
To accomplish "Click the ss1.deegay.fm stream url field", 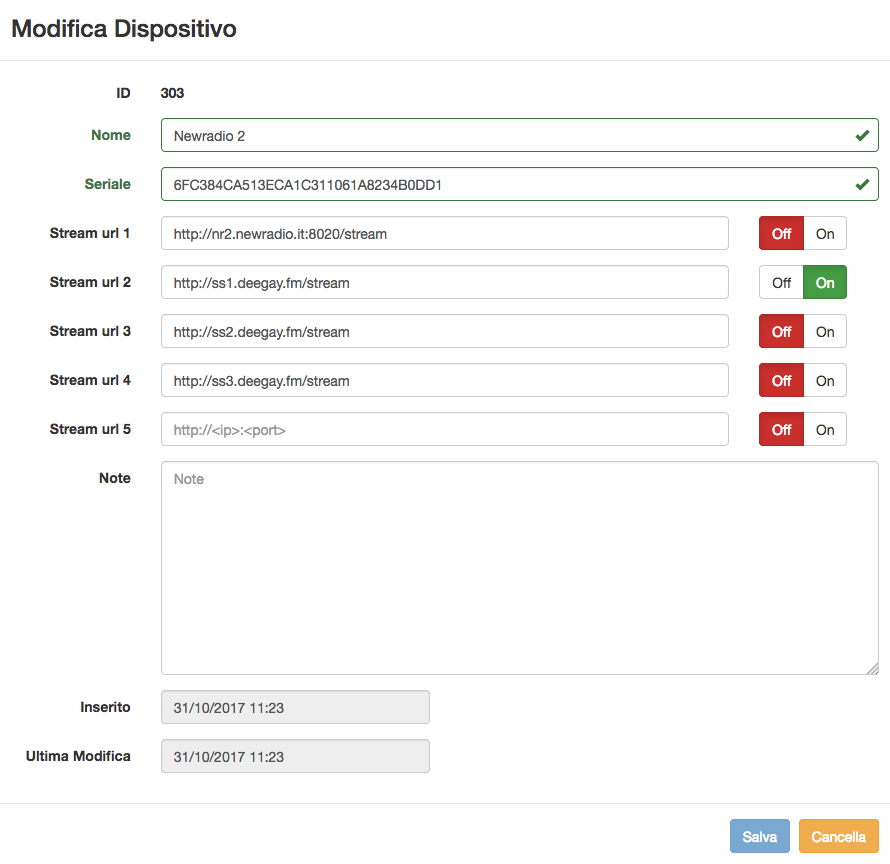I will click(x=444, y=282).
